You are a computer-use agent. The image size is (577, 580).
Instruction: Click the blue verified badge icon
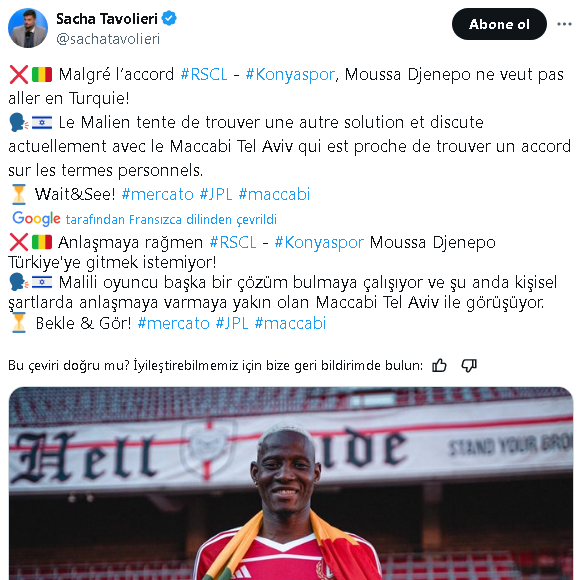pos(169,18)
